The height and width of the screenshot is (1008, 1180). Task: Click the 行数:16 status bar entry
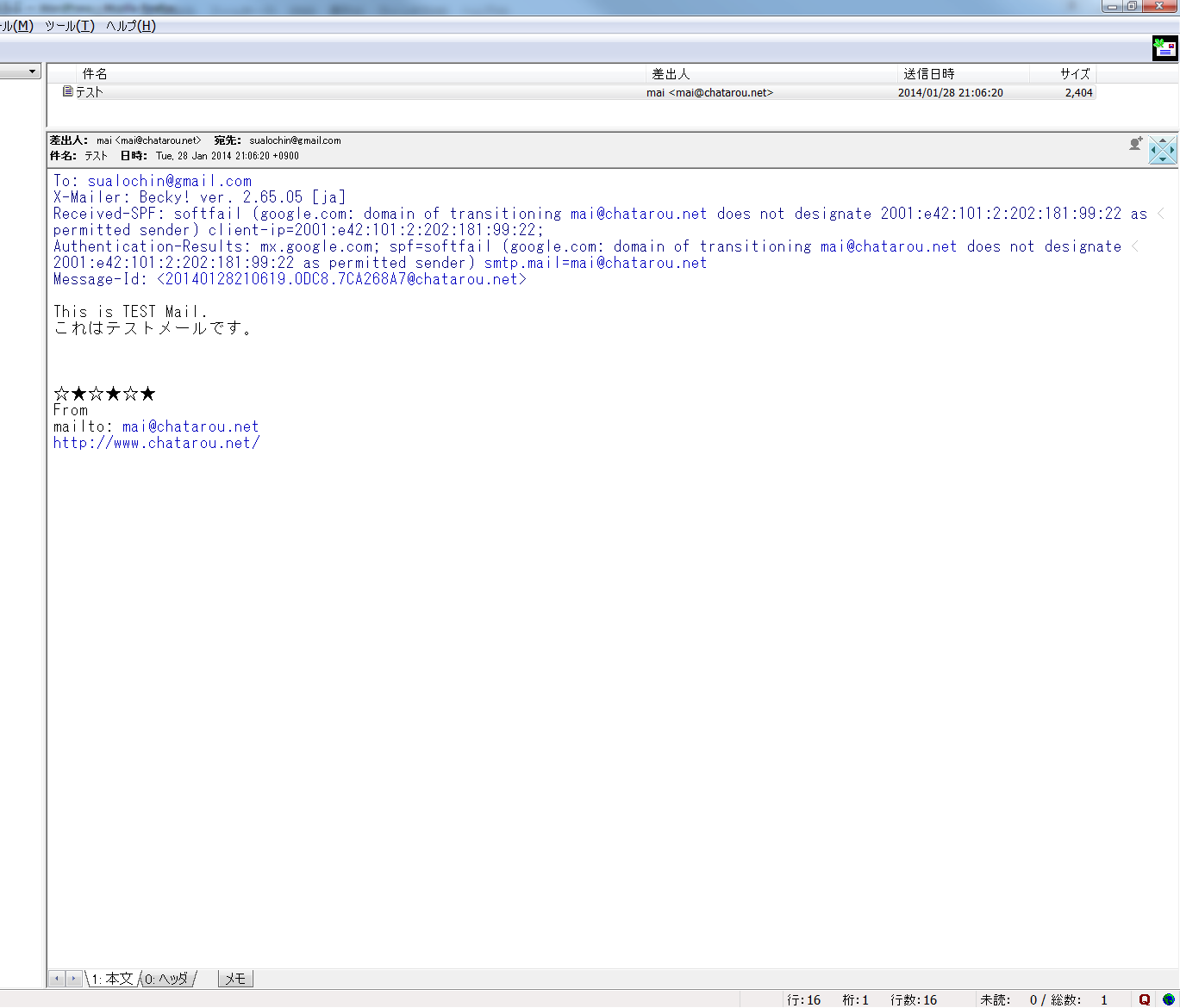tap(913, 1000)
